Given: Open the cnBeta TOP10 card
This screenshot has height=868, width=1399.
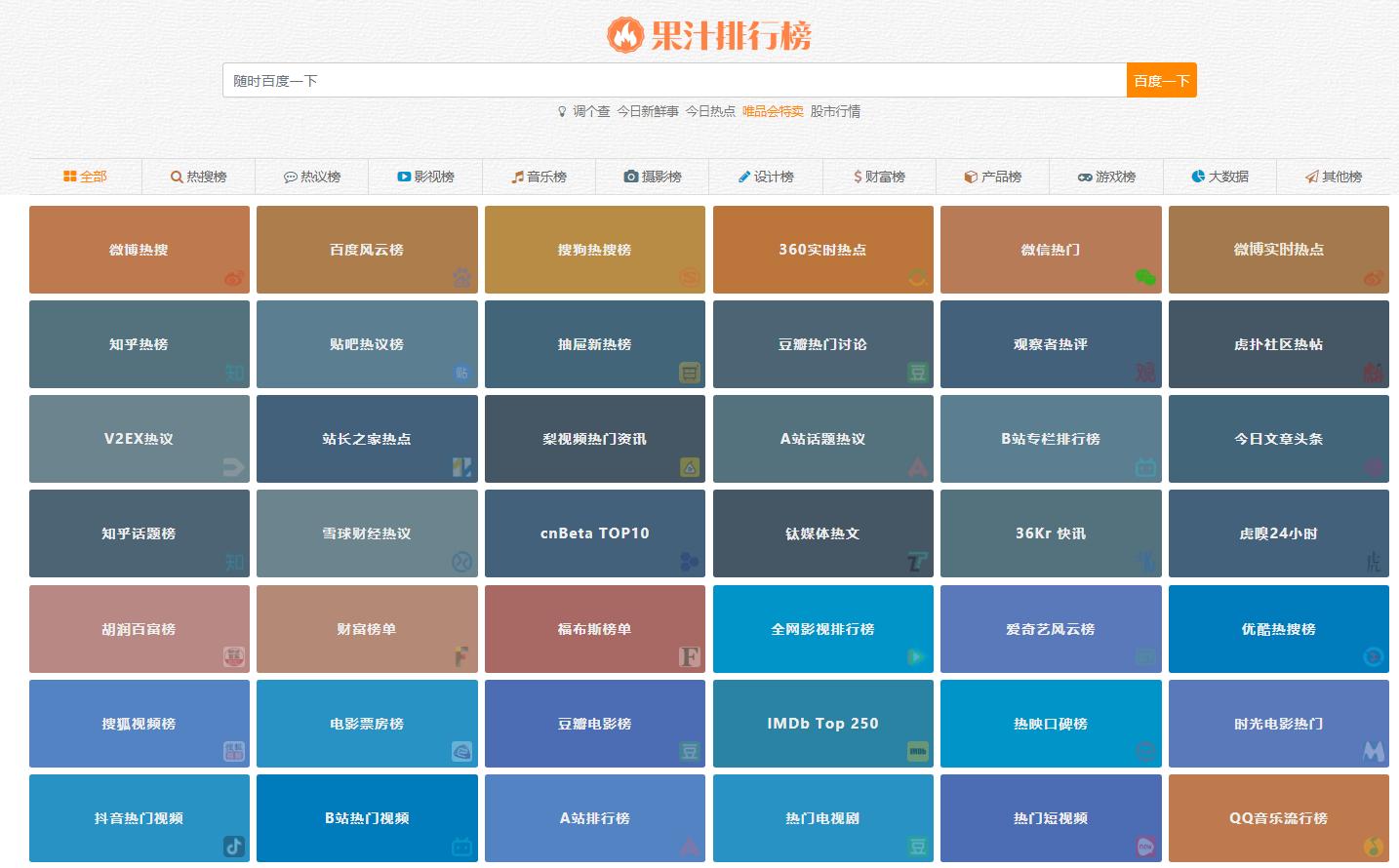Looking at the screenshot, I should click(x=595, y=533).
